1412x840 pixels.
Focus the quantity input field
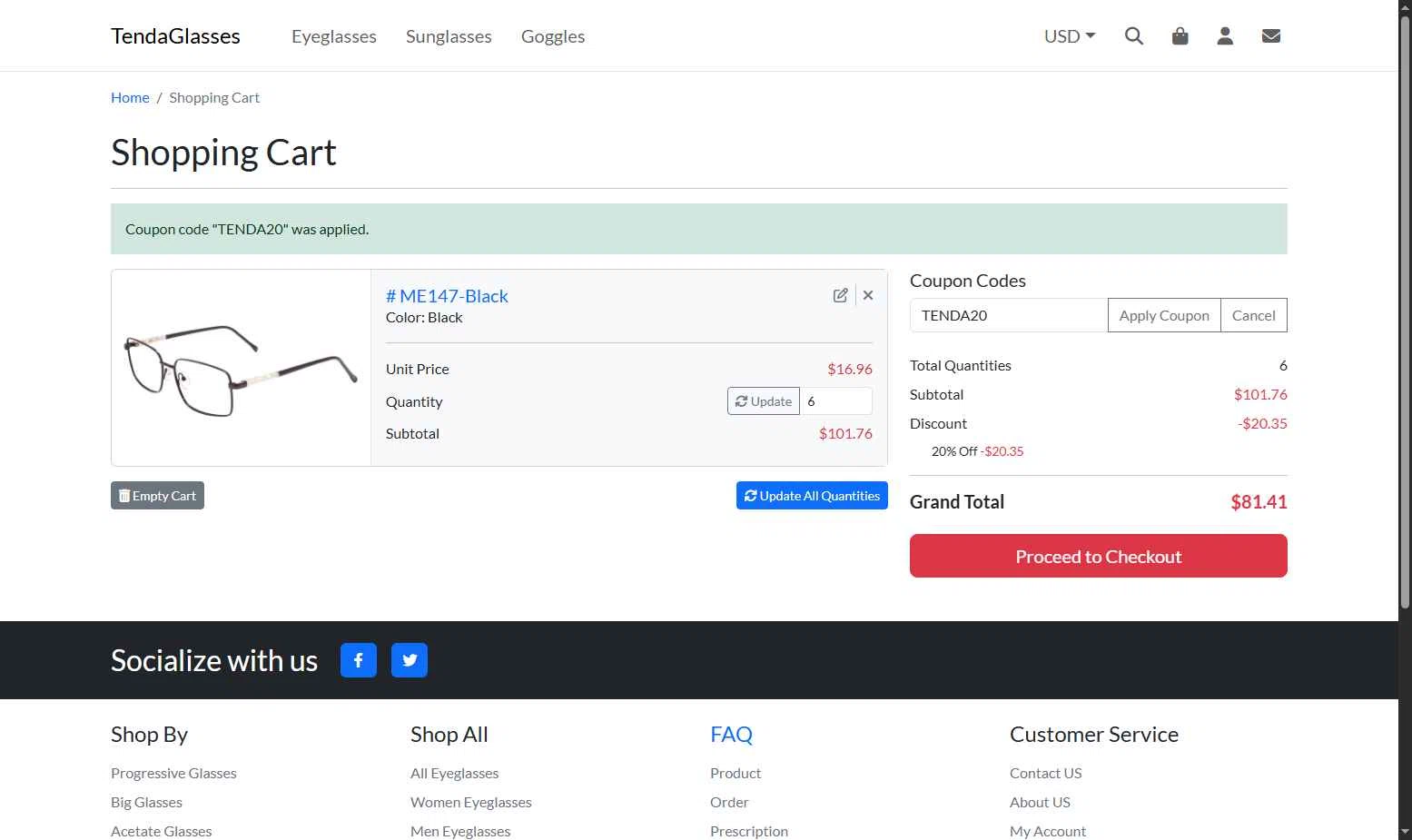point(836,401)
